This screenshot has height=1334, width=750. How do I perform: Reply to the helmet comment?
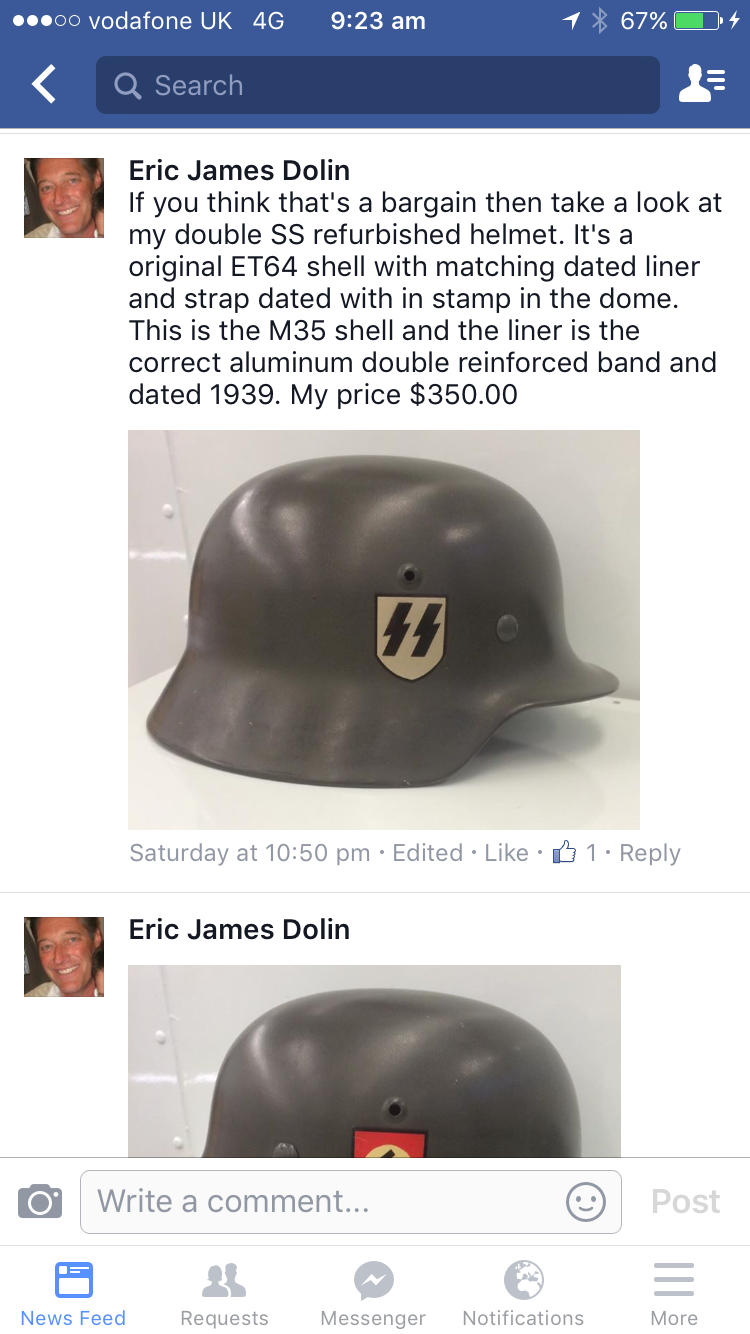click(650, 853)
